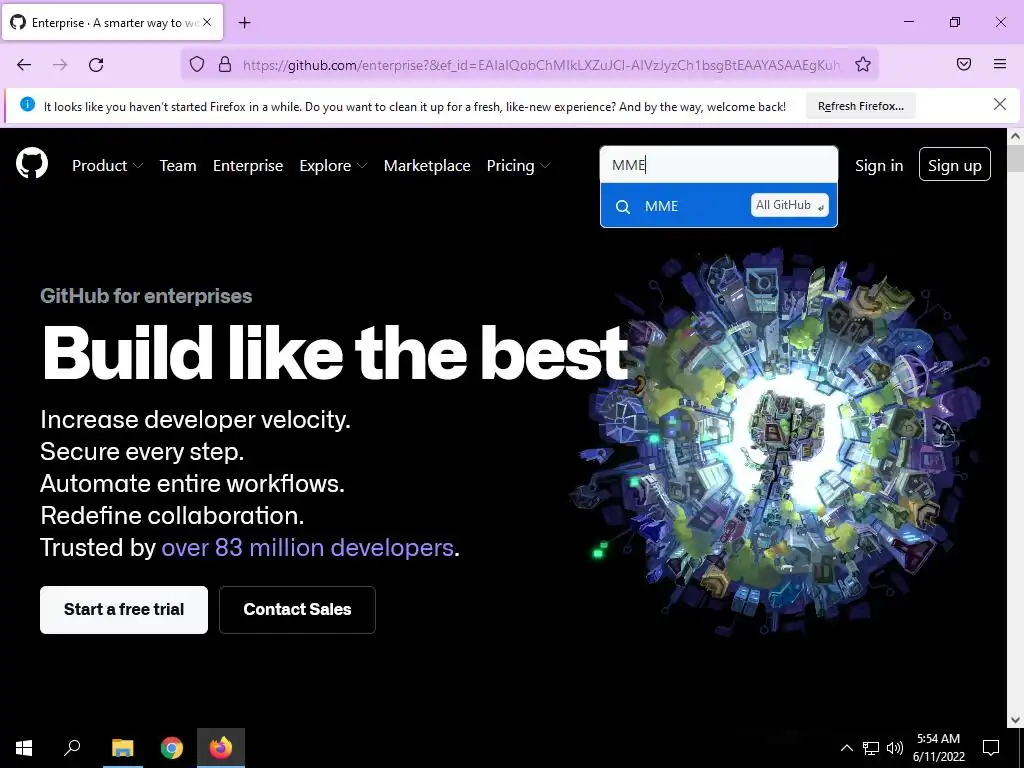Launch File Explorer from taskbar
The width and height of the screenshot is (1024, 768).
[122, 748]
